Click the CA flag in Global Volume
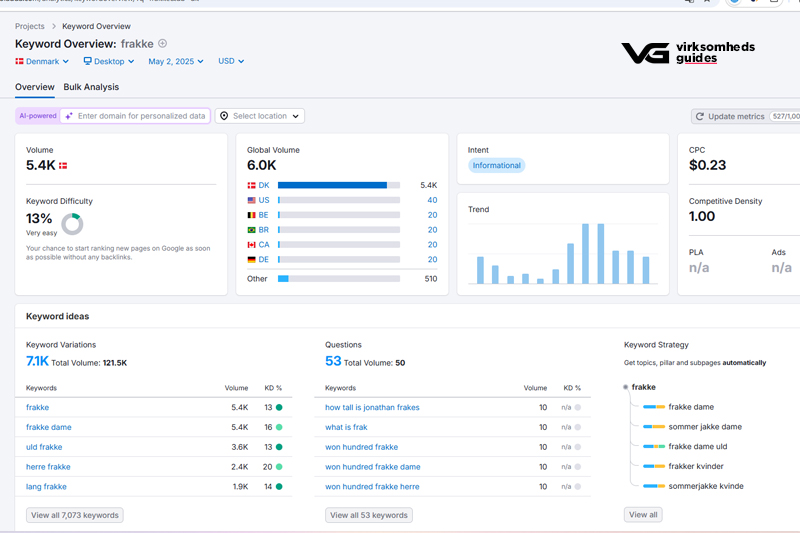 tap(252, 245)
